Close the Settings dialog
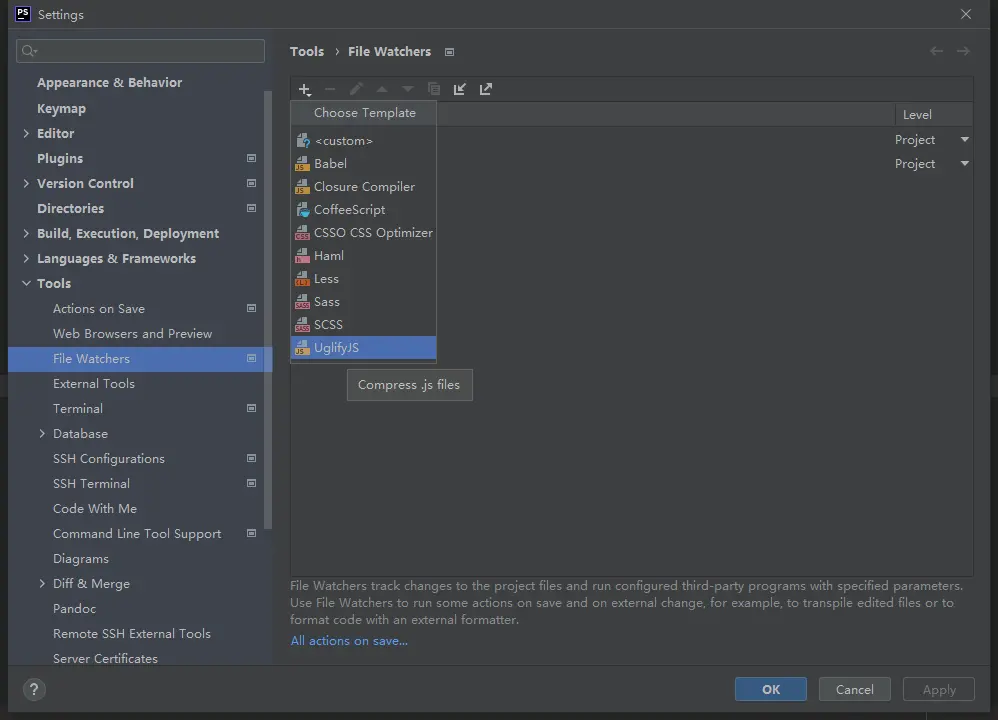Screen dimensions: 998x720 pyautogui.click(x=966, y=14)
